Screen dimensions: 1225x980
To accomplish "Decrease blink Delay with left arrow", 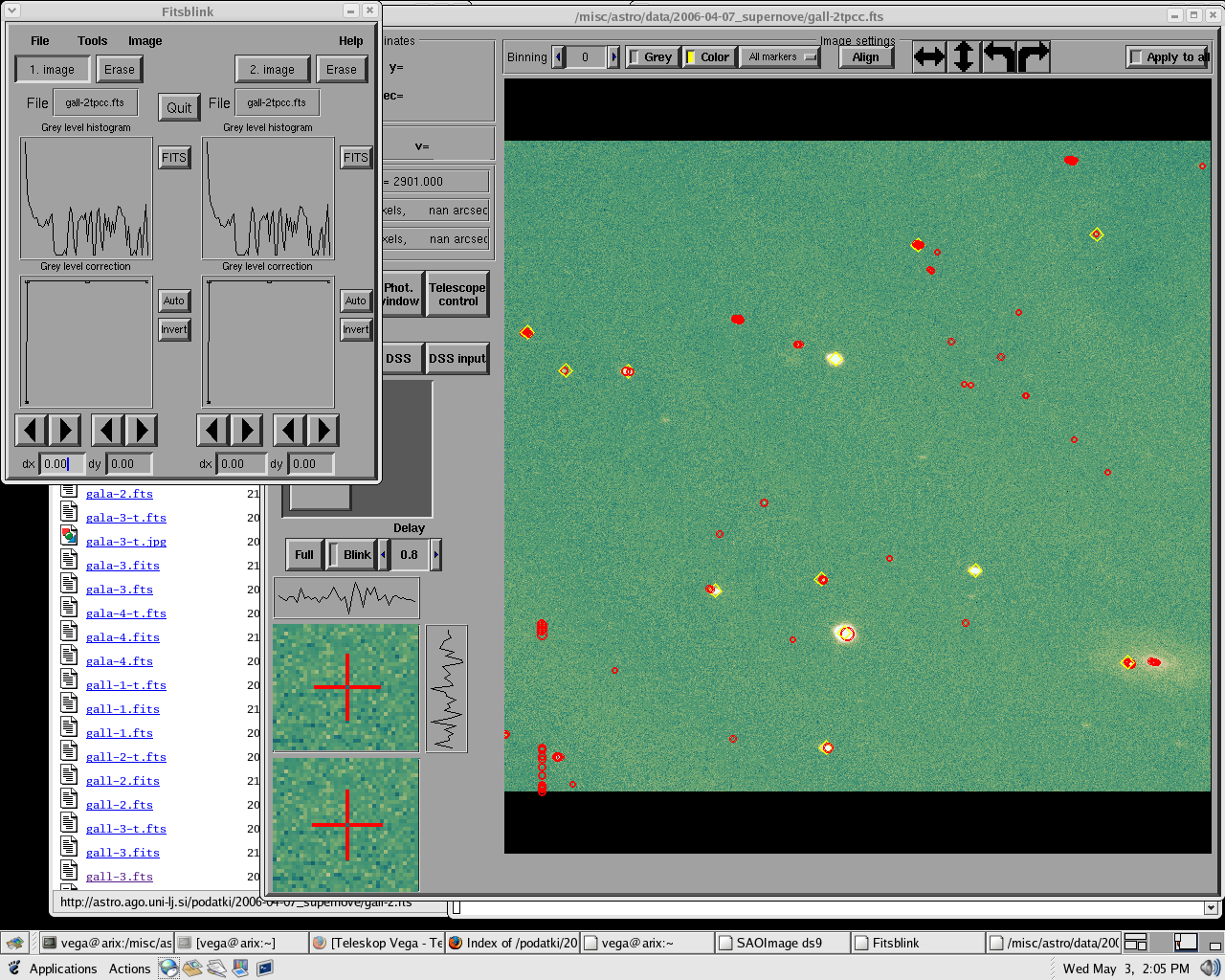I will (x=384, y=555).
